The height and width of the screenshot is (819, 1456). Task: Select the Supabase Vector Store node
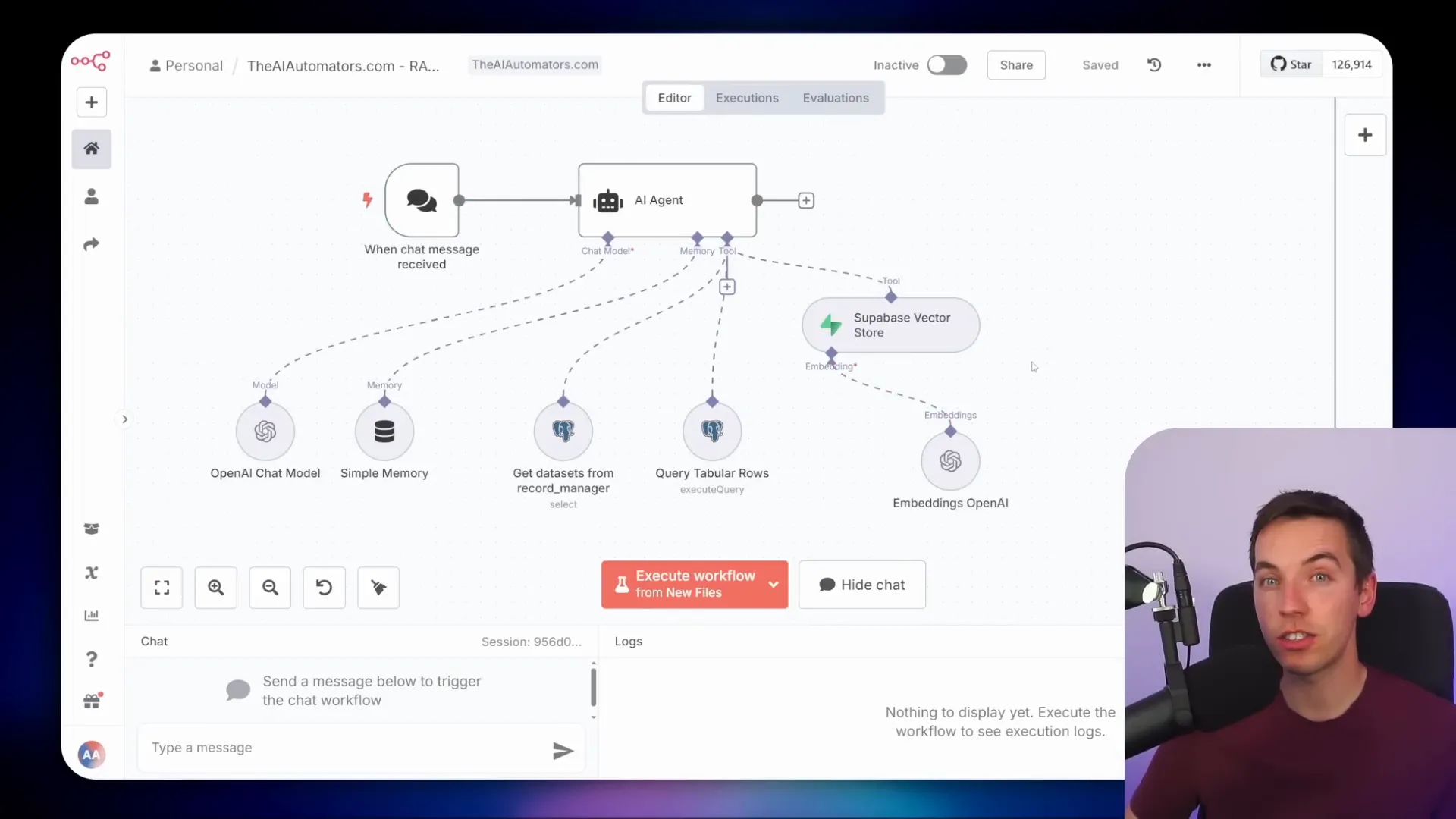point(891,325)
